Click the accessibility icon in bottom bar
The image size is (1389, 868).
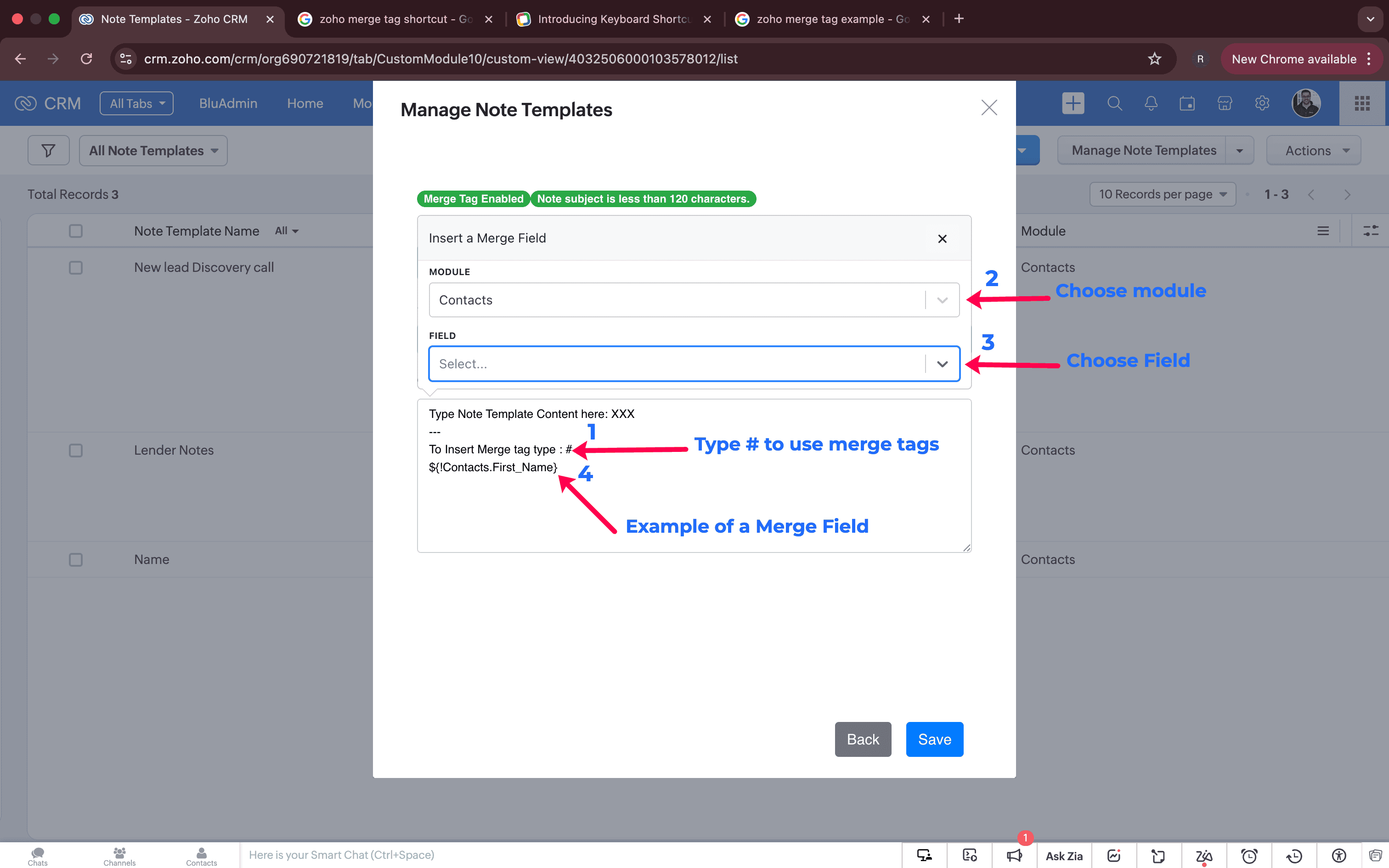click(x=1338, y=855)
